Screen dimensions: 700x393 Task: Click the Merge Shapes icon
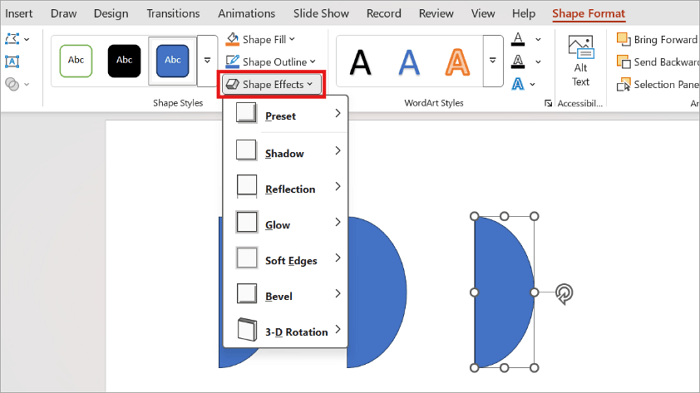point(12,84)
